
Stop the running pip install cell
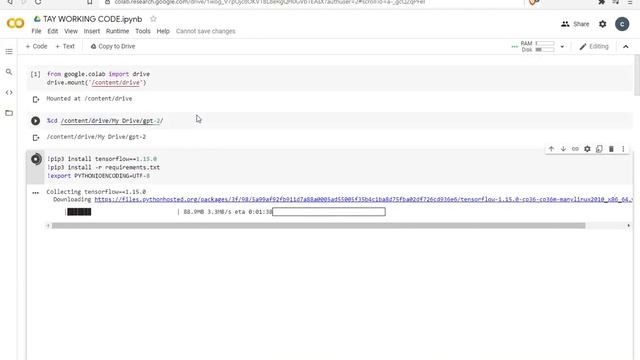click(36, 159)
